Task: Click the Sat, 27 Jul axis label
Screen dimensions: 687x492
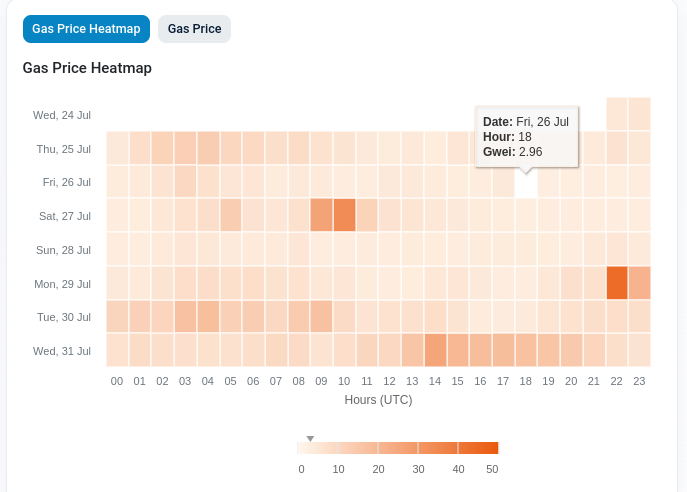Action: click(x=64, y=216)
